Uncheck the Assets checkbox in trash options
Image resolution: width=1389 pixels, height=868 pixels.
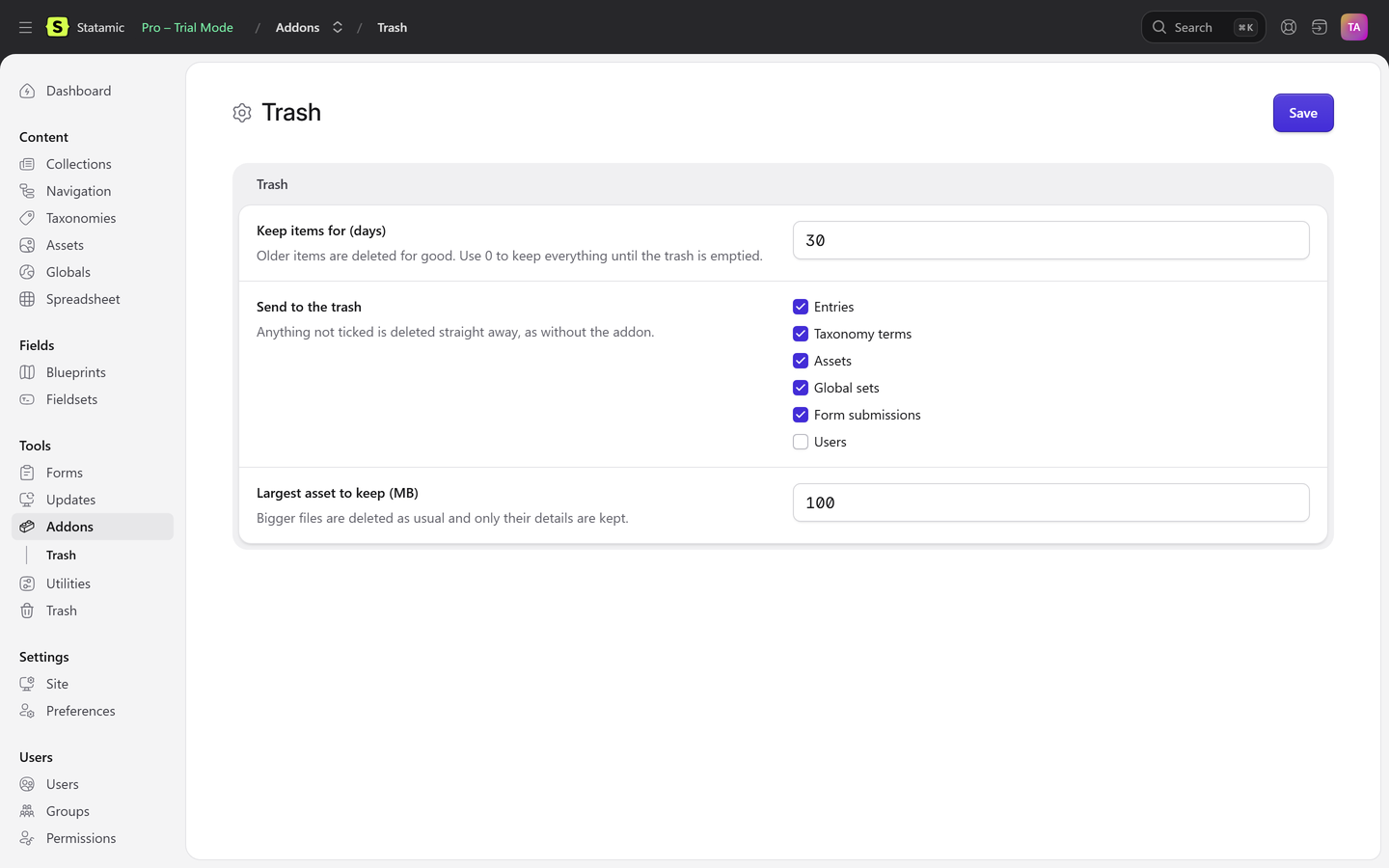801,361
